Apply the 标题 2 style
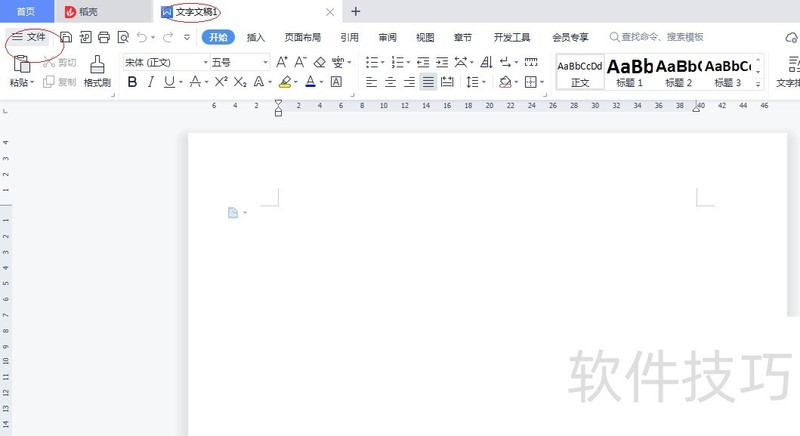 pyautogui.click(x=679, y=72)
